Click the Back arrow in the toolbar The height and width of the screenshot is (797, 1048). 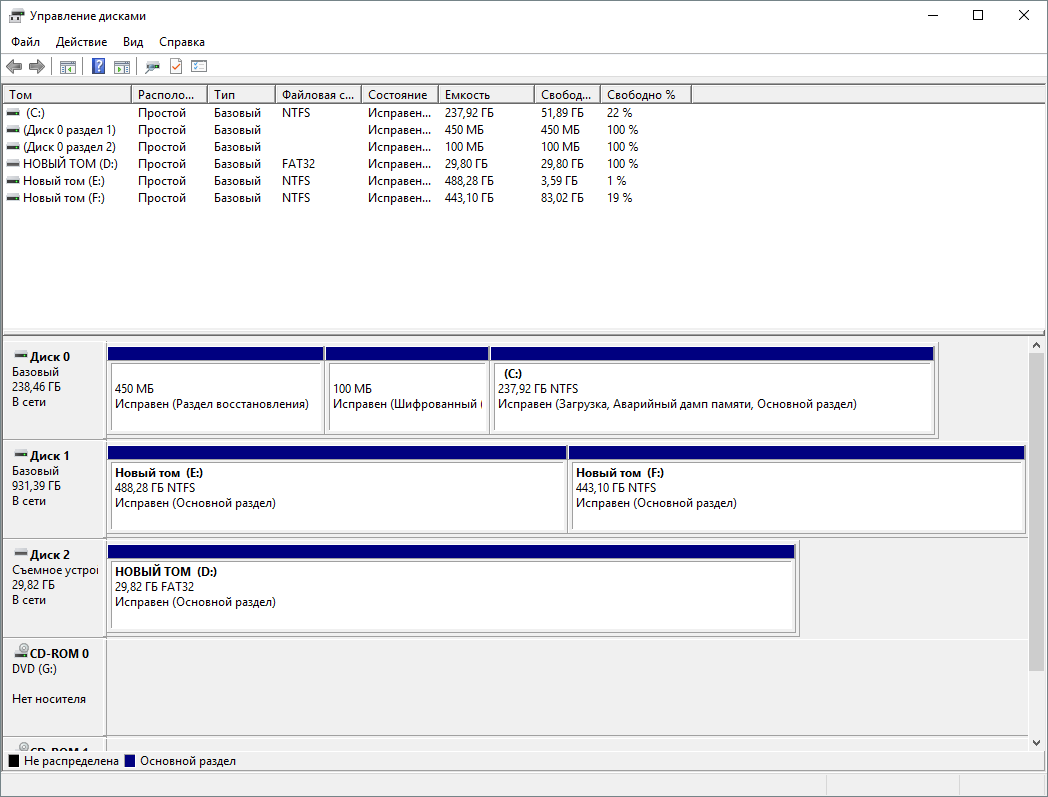[14, 67]
